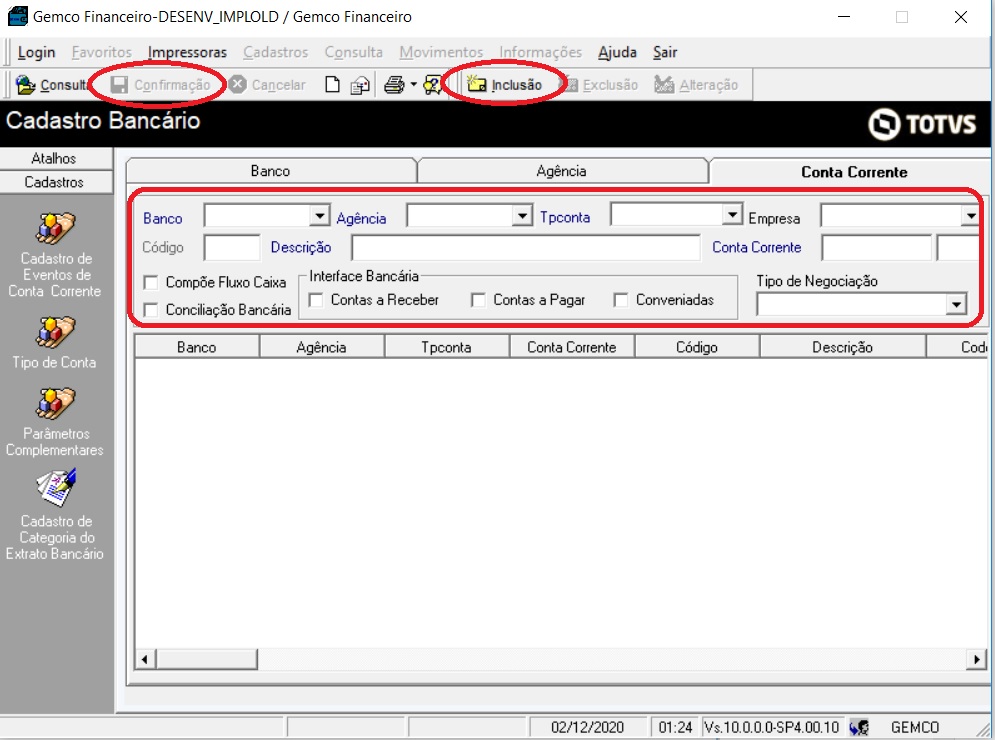Expand the Empresa dropdown

971,216
